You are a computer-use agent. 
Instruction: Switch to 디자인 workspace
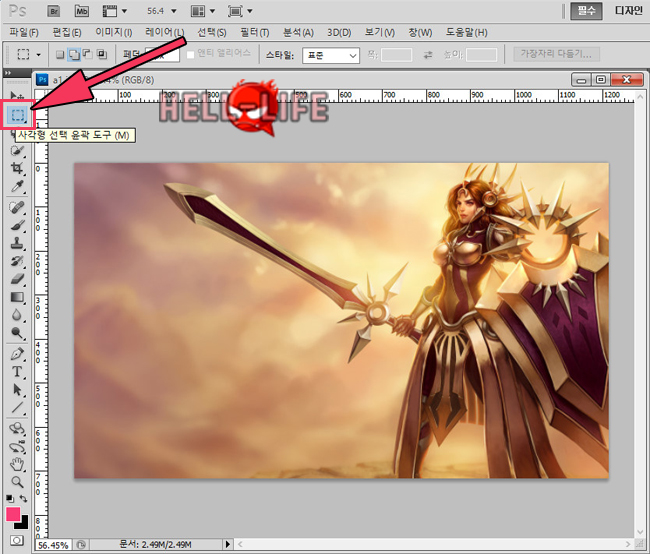tap(628, 11)
